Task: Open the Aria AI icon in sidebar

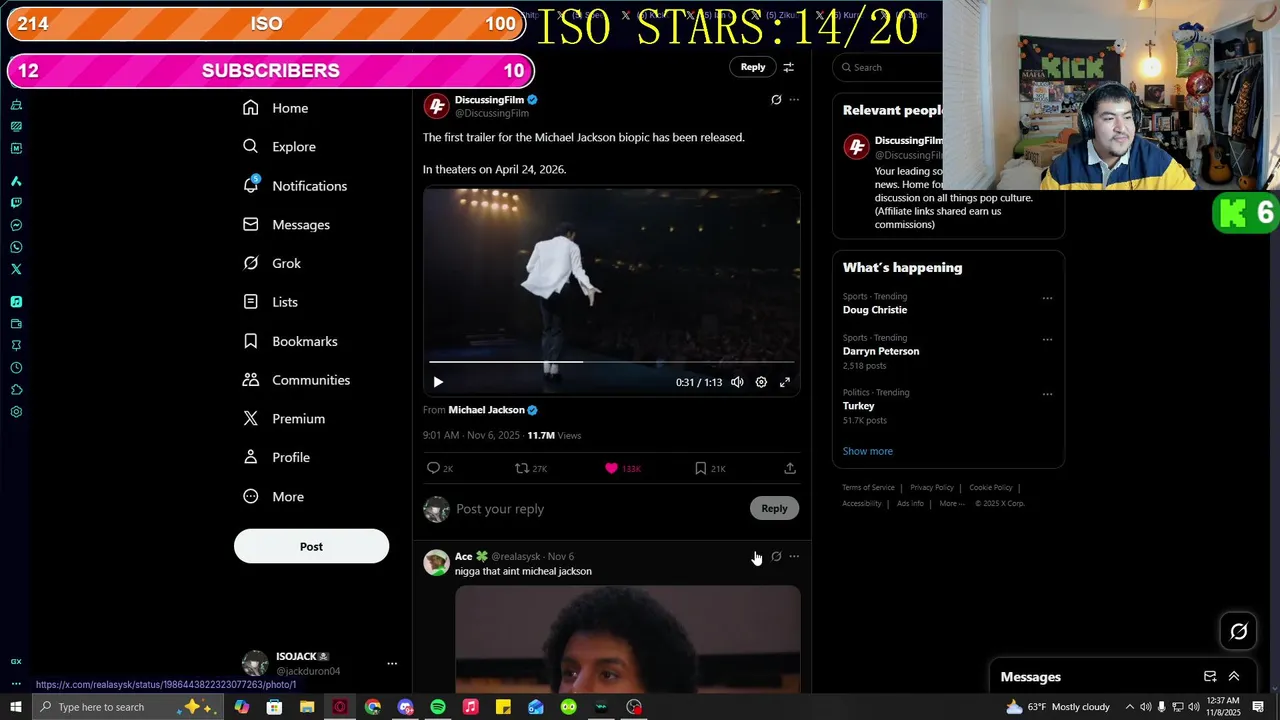Action: pos(16,181)
